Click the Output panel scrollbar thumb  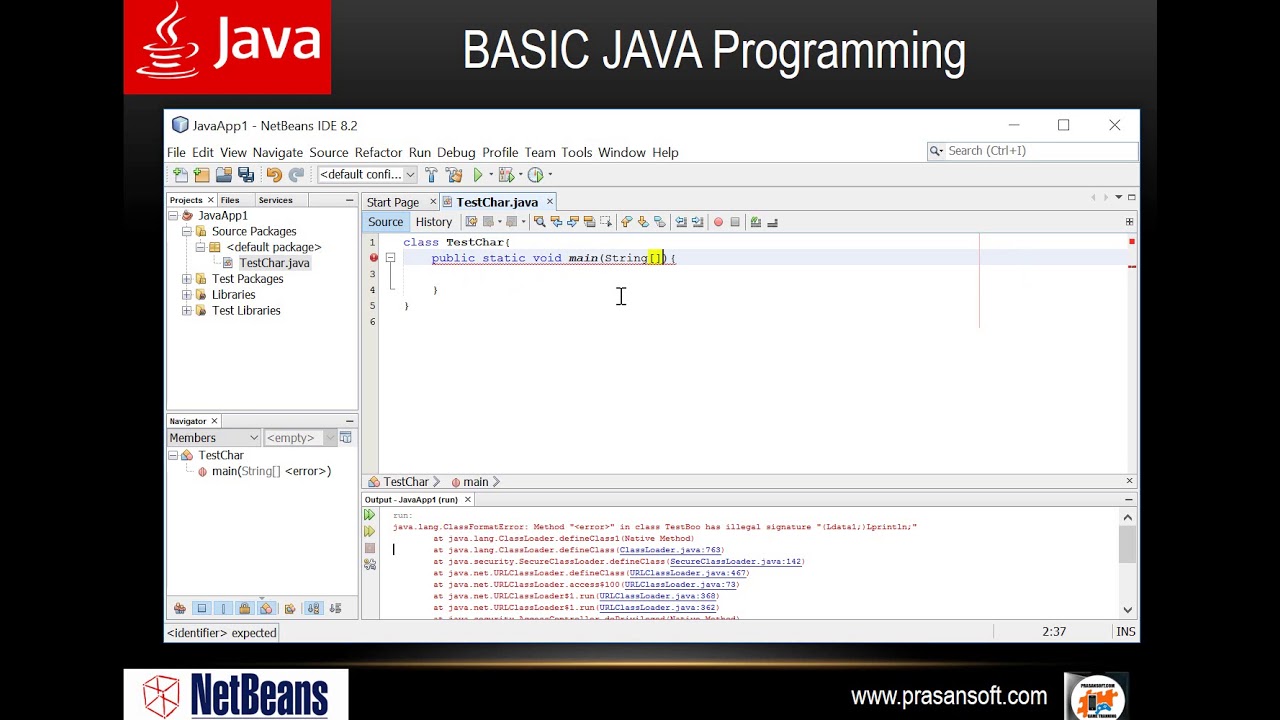(1128, 544)
